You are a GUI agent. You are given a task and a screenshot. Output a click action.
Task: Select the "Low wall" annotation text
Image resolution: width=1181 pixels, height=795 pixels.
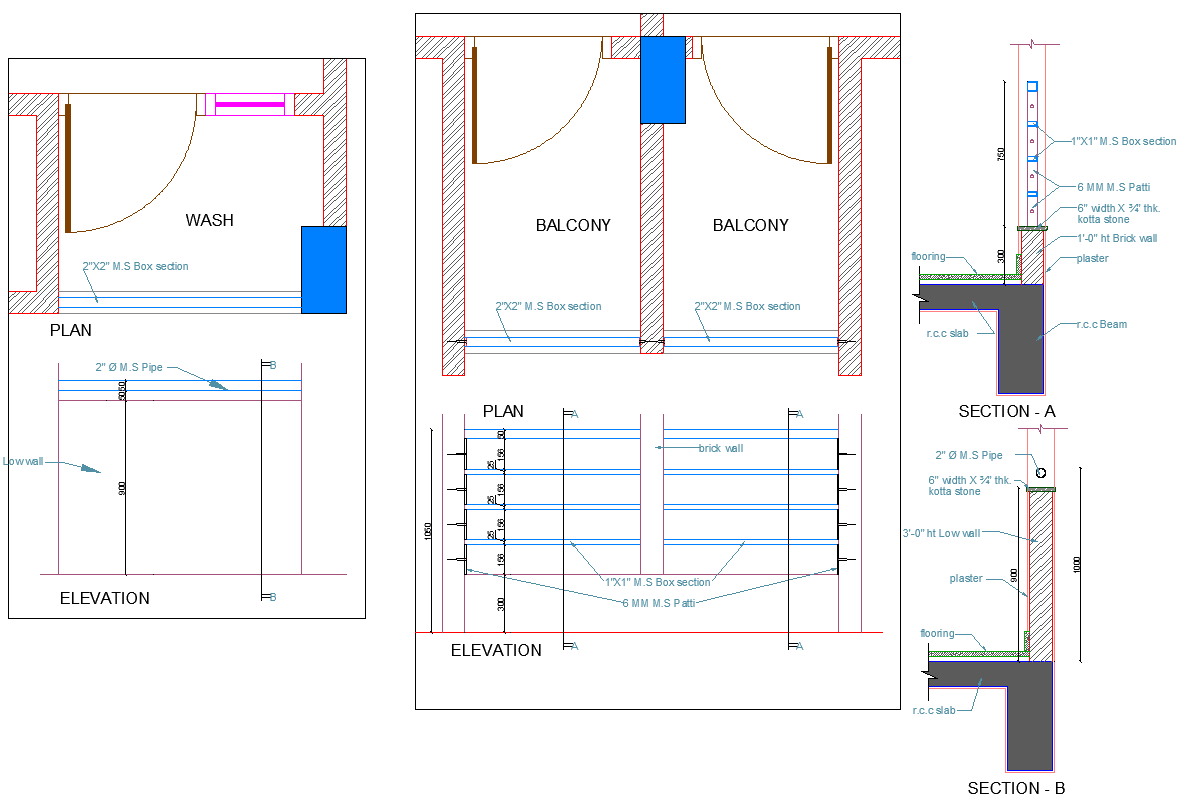tap(24, 462)
